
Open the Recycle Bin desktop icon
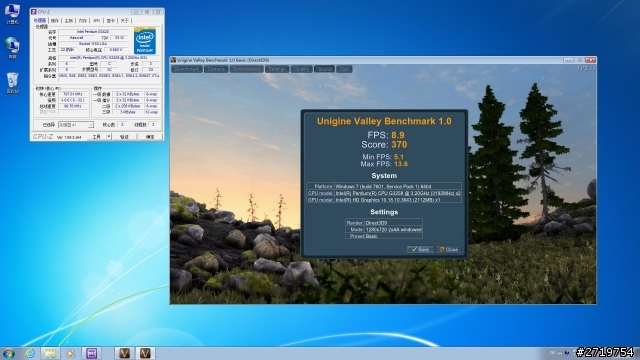[12, 83]
